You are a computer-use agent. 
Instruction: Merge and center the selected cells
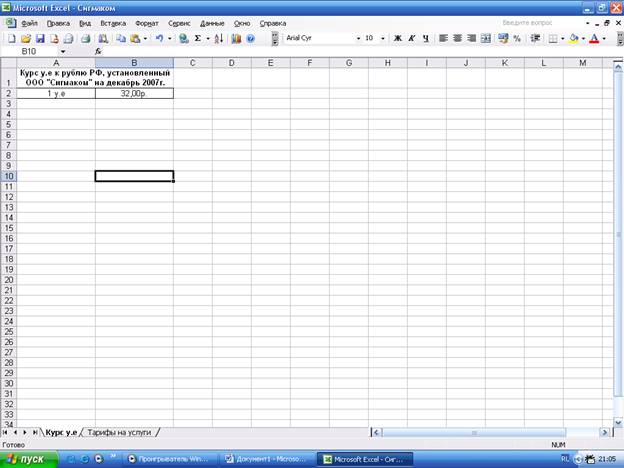(x=486, y=38)
